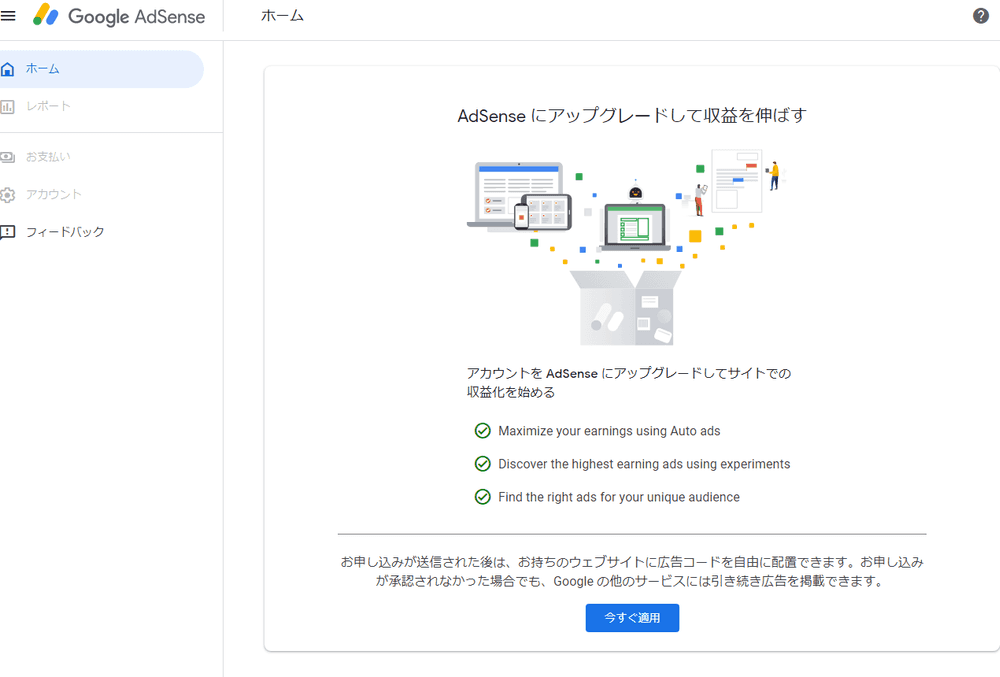The image size is (1000, 677).
Task: Click the フィードバック speech bubble icon
Action: pos(8,232)
